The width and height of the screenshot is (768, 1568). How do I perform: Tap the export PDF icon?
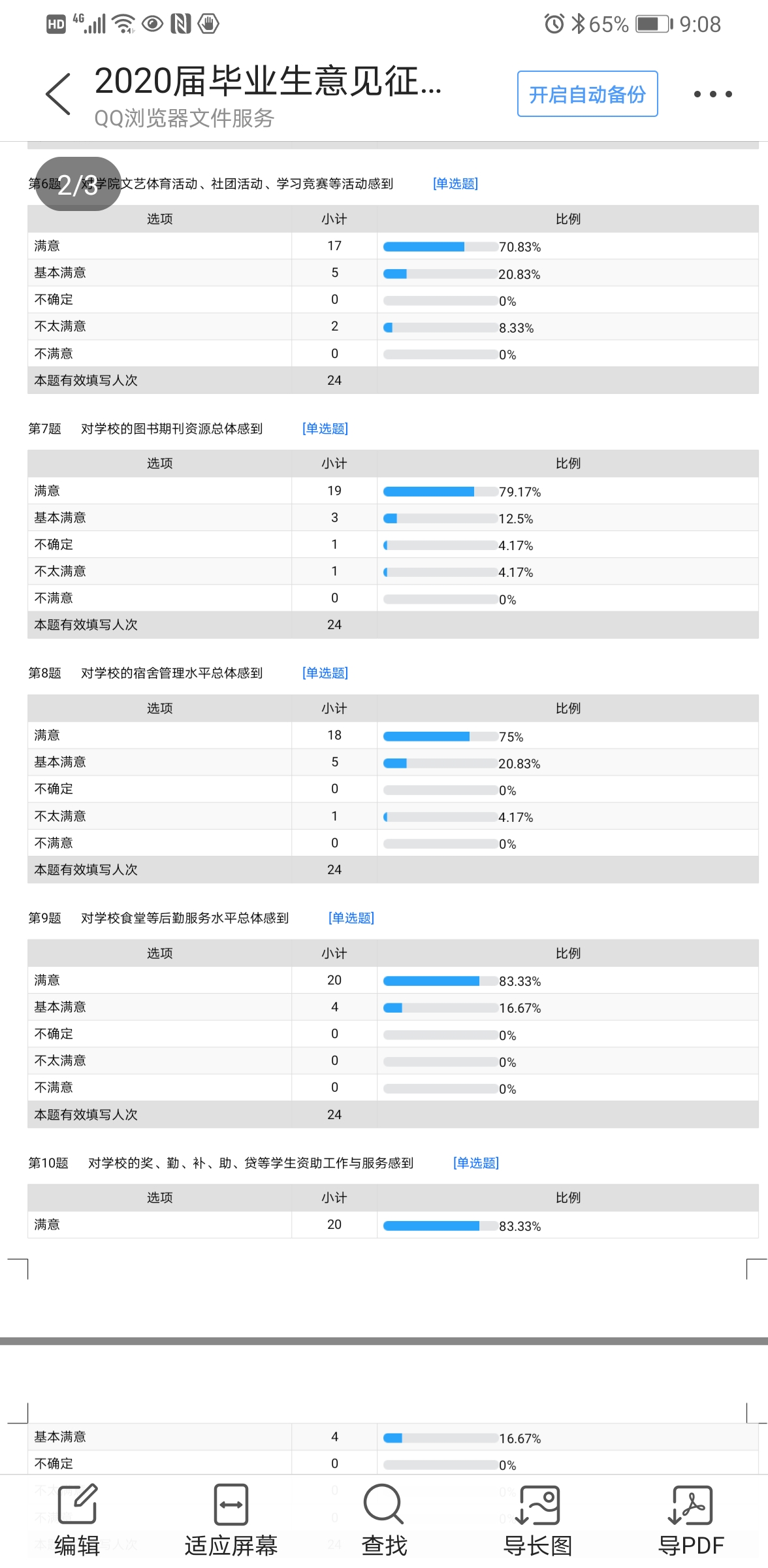coord(690,1503)
